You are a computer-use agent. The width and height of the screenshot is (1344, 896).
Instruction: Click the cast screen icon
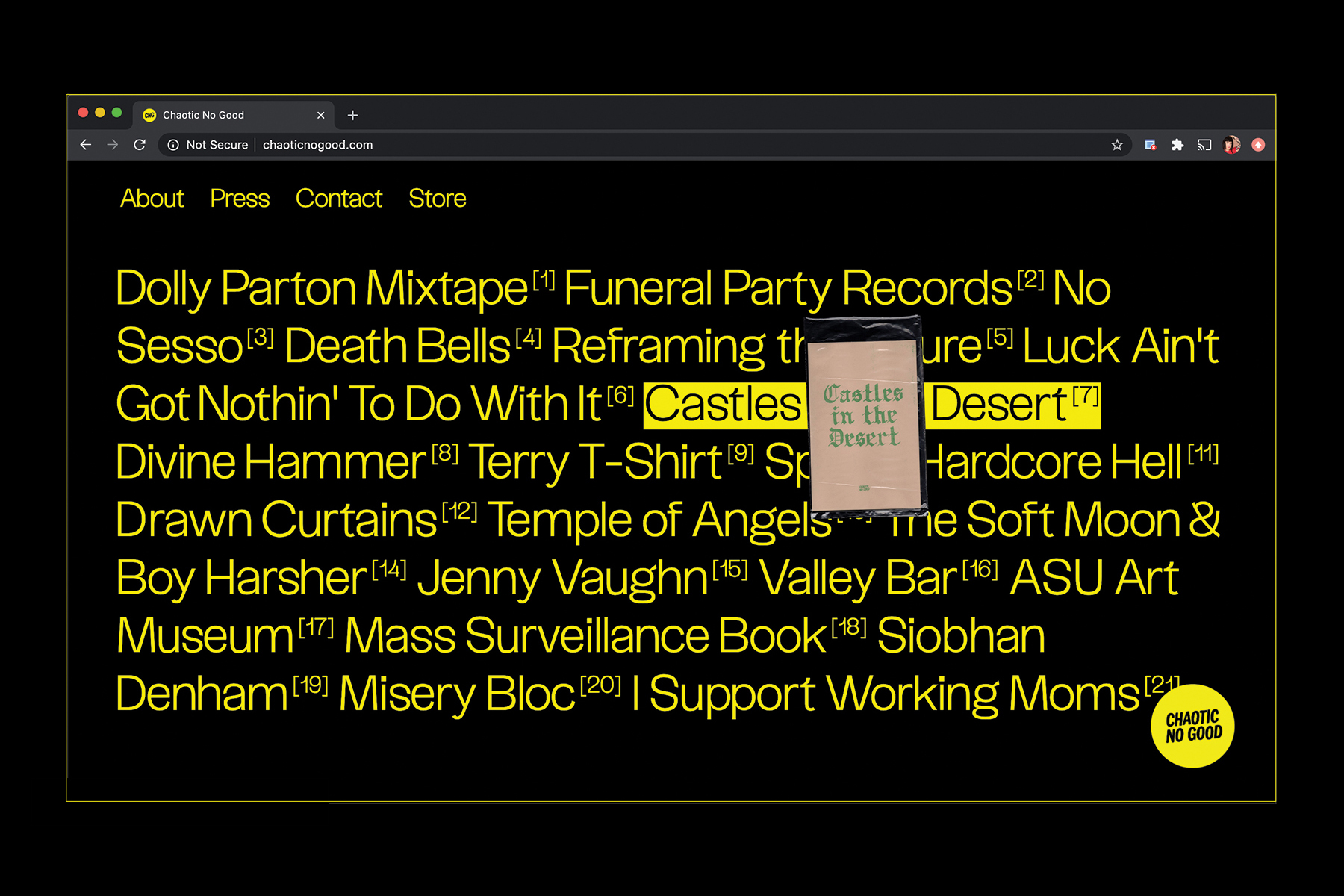point(1204,145)
